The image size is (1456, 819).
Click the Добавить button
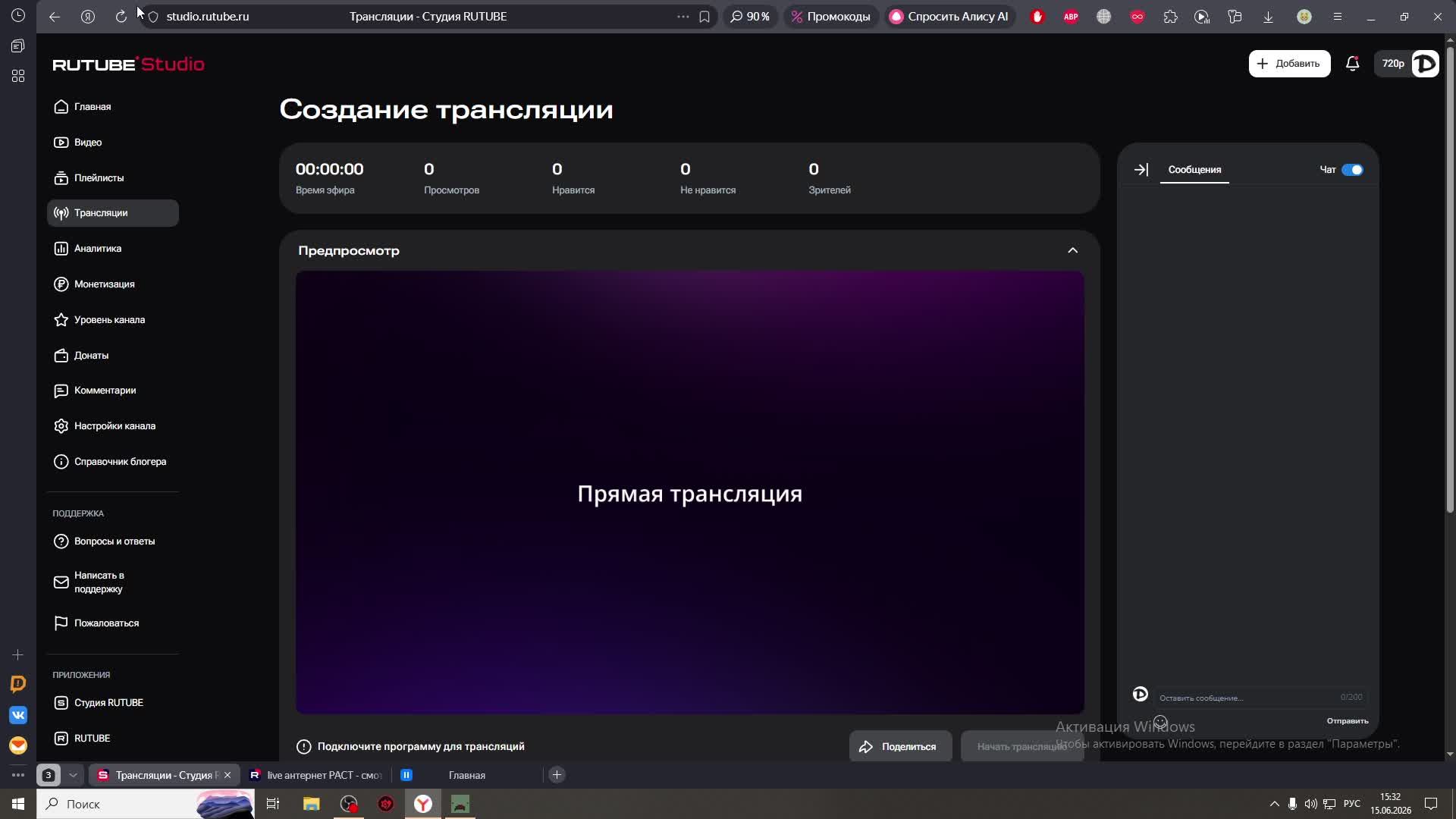click(x=1289, y=64)
